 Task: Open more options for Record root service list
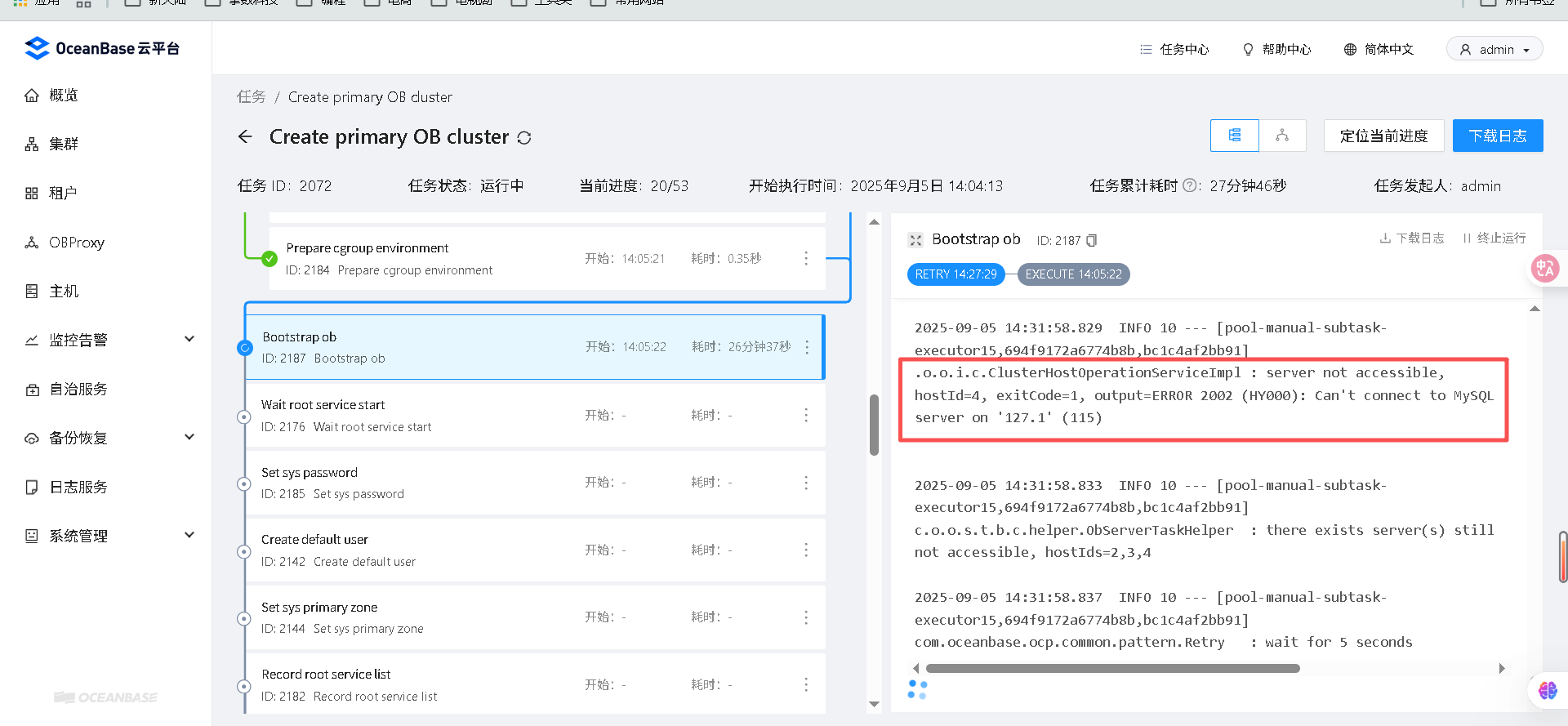tap(806, 684)
